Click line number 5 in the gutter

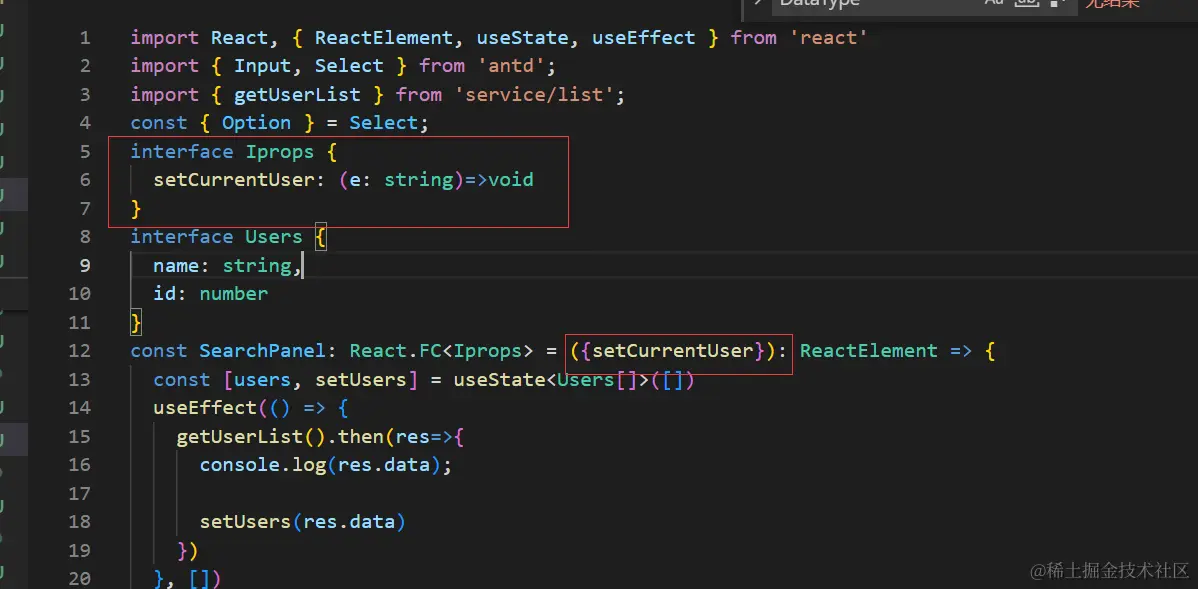(84, 151)
